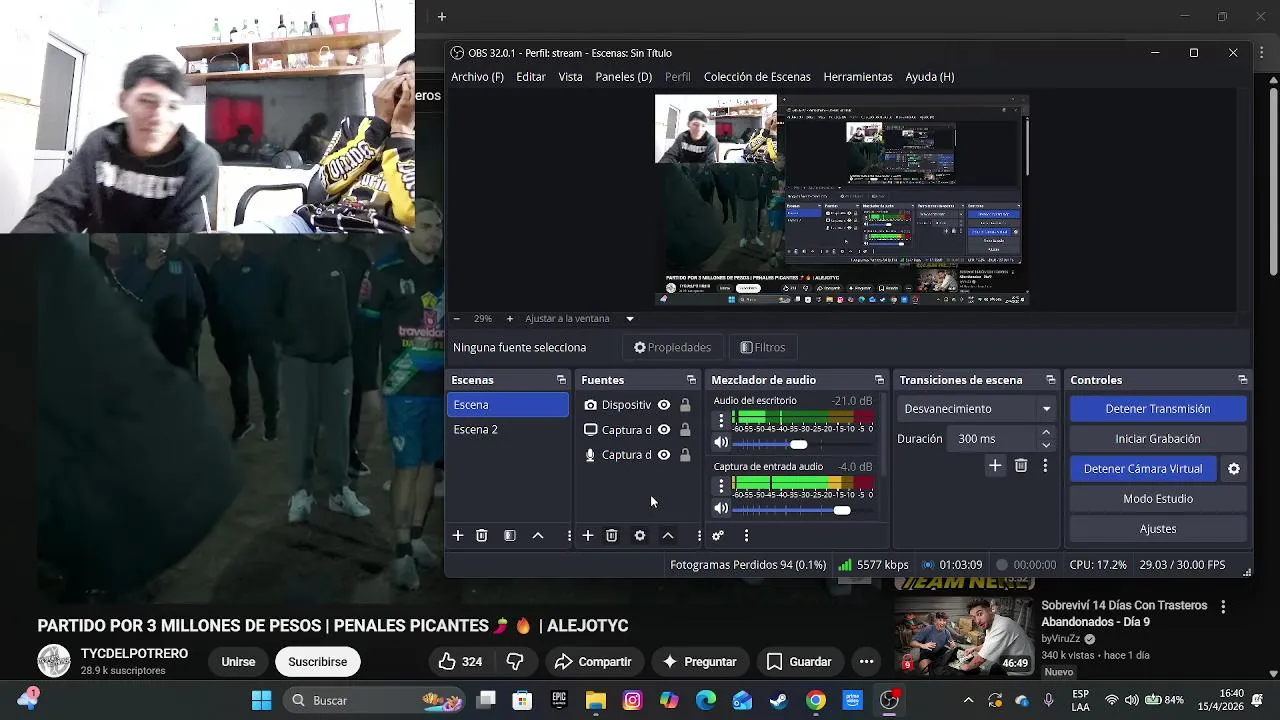Open audio mixer bottom three-dot menu
The height and width of the screenshot is (720, 1280).
tap(746, 536)
